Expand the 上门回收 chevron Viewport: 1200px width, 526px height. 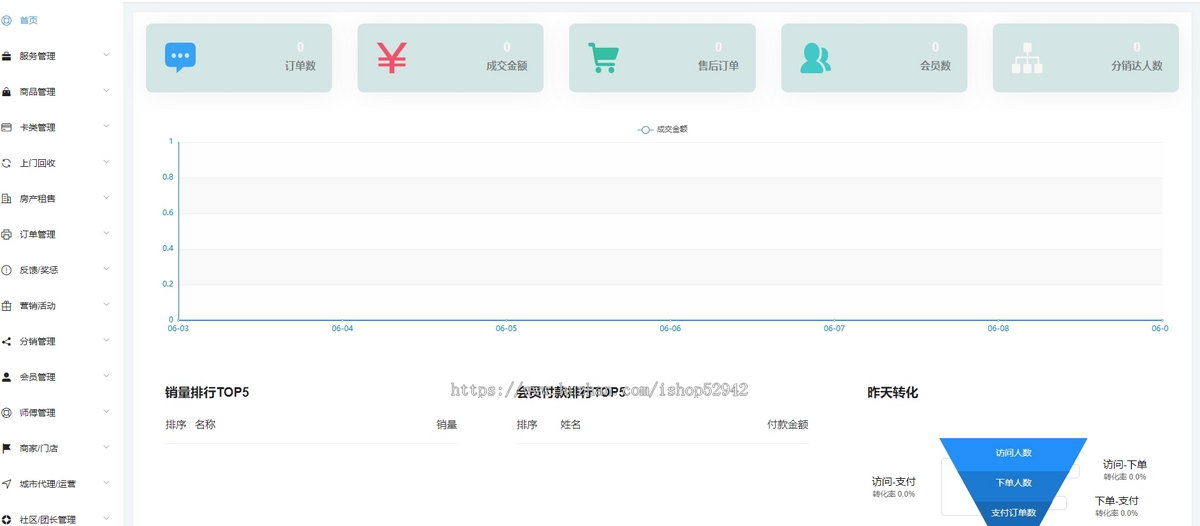(106, 162)
